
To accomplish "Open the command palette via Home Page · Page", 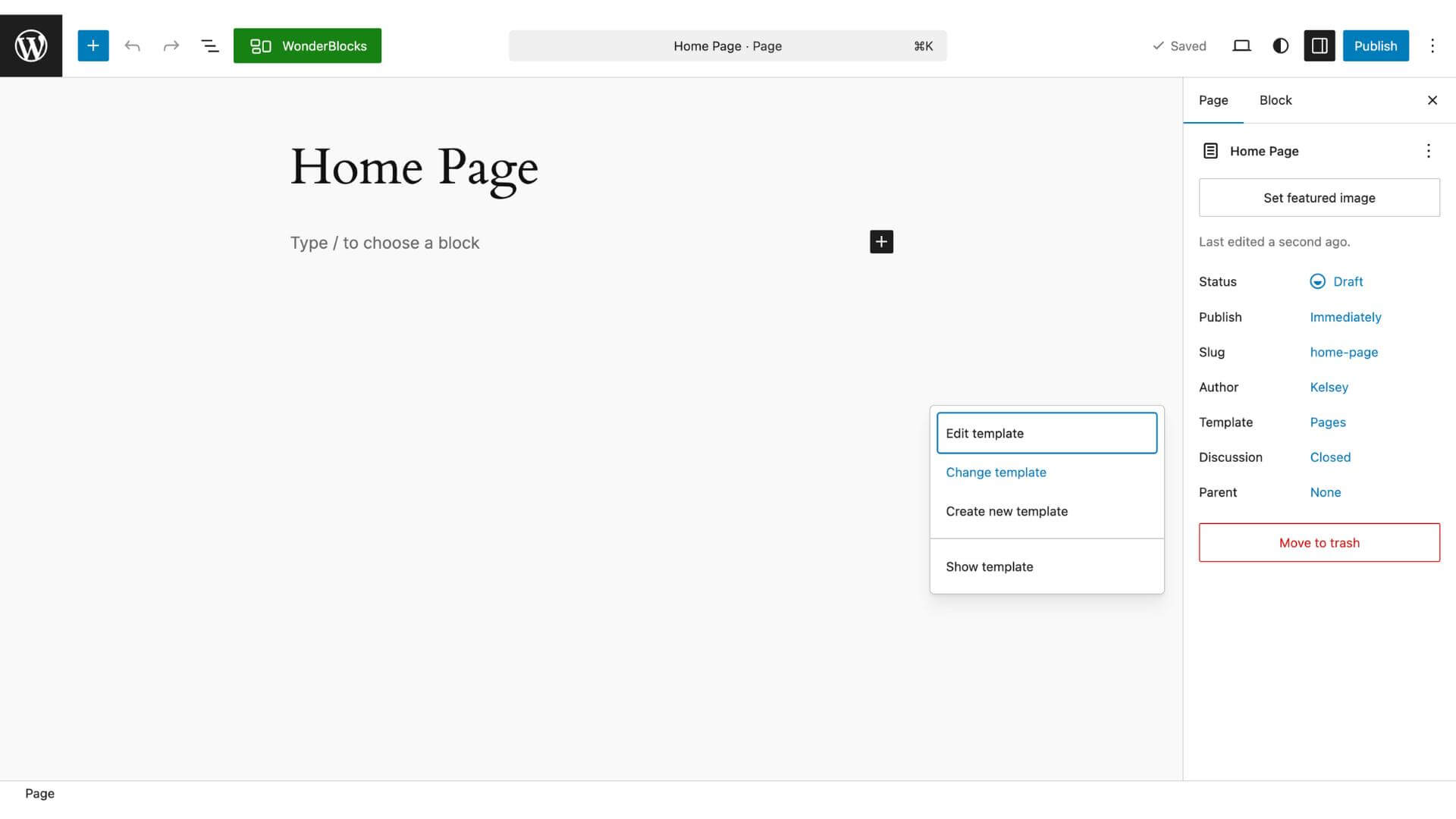I will pos(727,45).
